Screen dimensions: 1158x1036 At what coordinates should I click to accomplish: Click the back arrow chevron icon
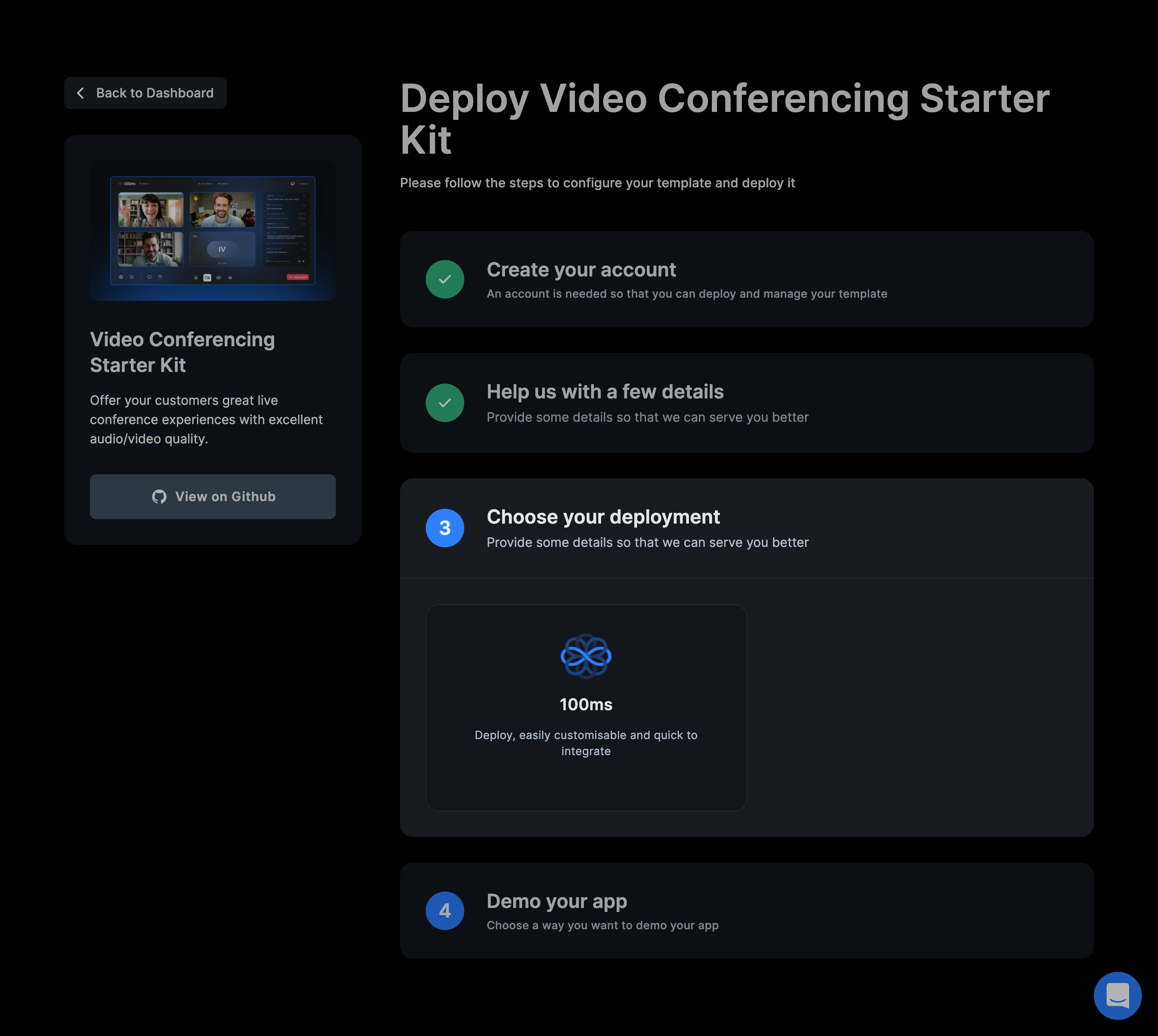[80, 93]
